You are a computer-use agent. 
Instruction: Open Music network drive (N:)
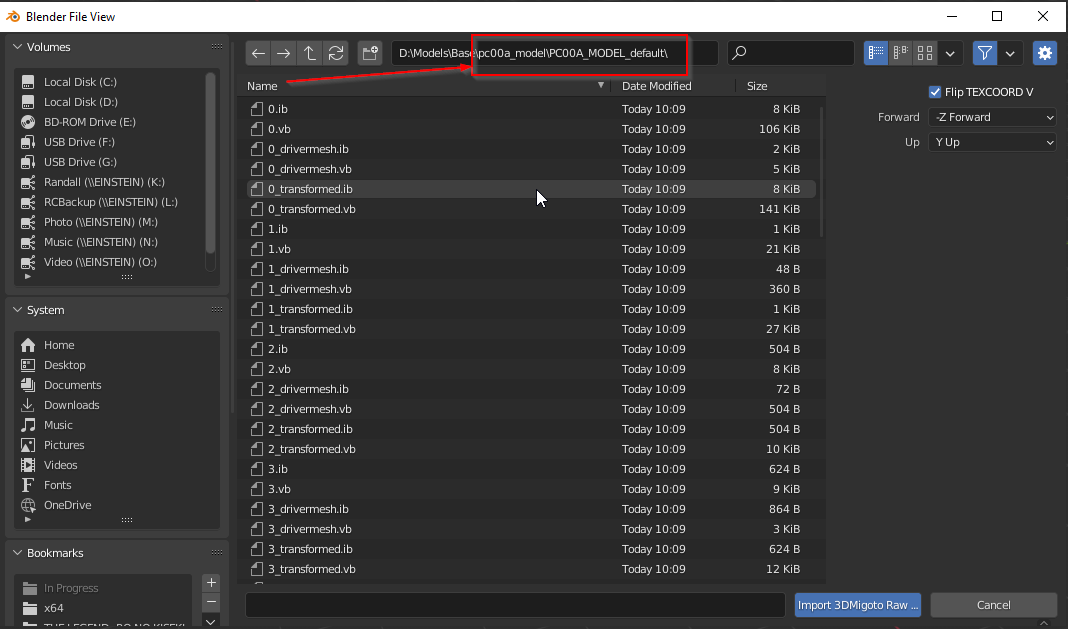point(110,242)
